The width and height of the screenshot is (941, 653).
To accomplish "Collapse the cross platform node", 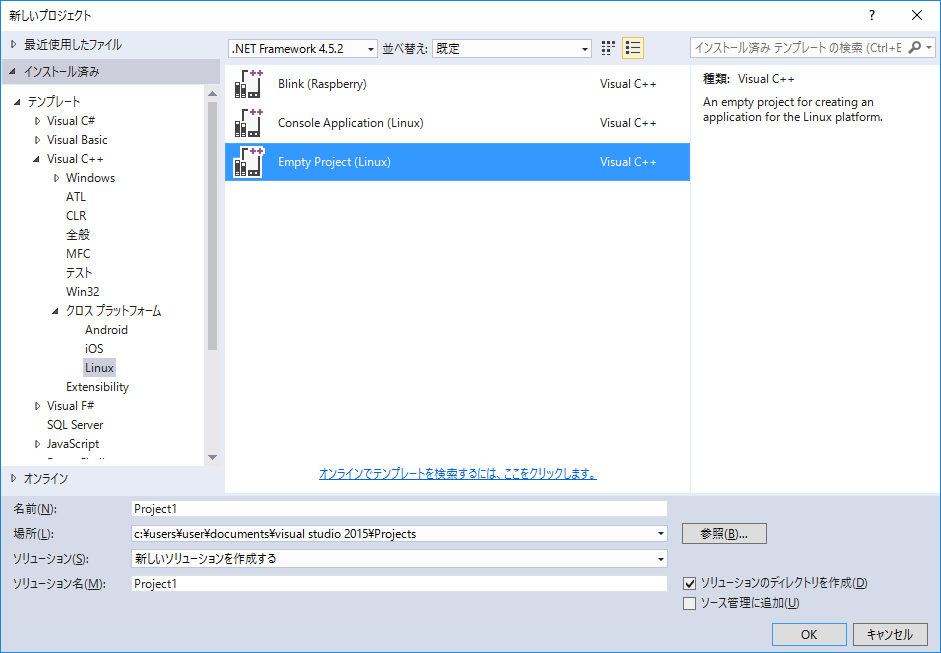I will tap(55, 311).
